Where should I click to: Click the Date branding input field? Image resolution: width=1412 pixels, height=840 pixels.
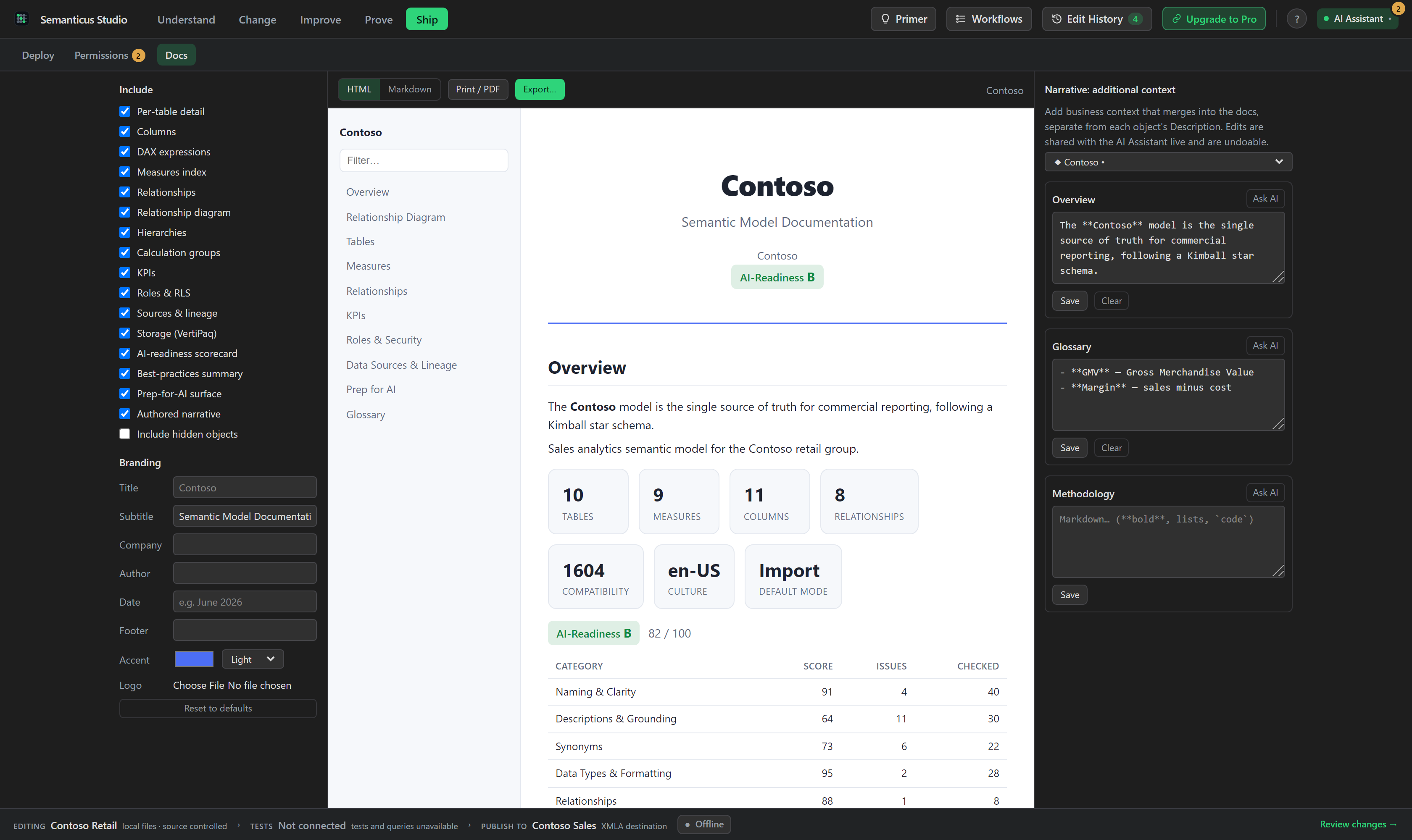point(245,602)
